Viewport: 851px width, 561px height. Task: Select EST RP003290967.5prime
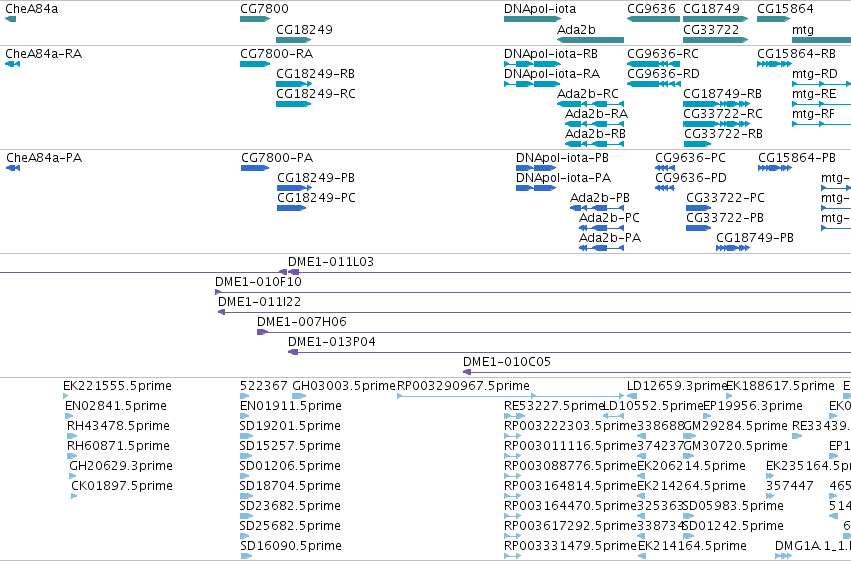pos(463,386)
